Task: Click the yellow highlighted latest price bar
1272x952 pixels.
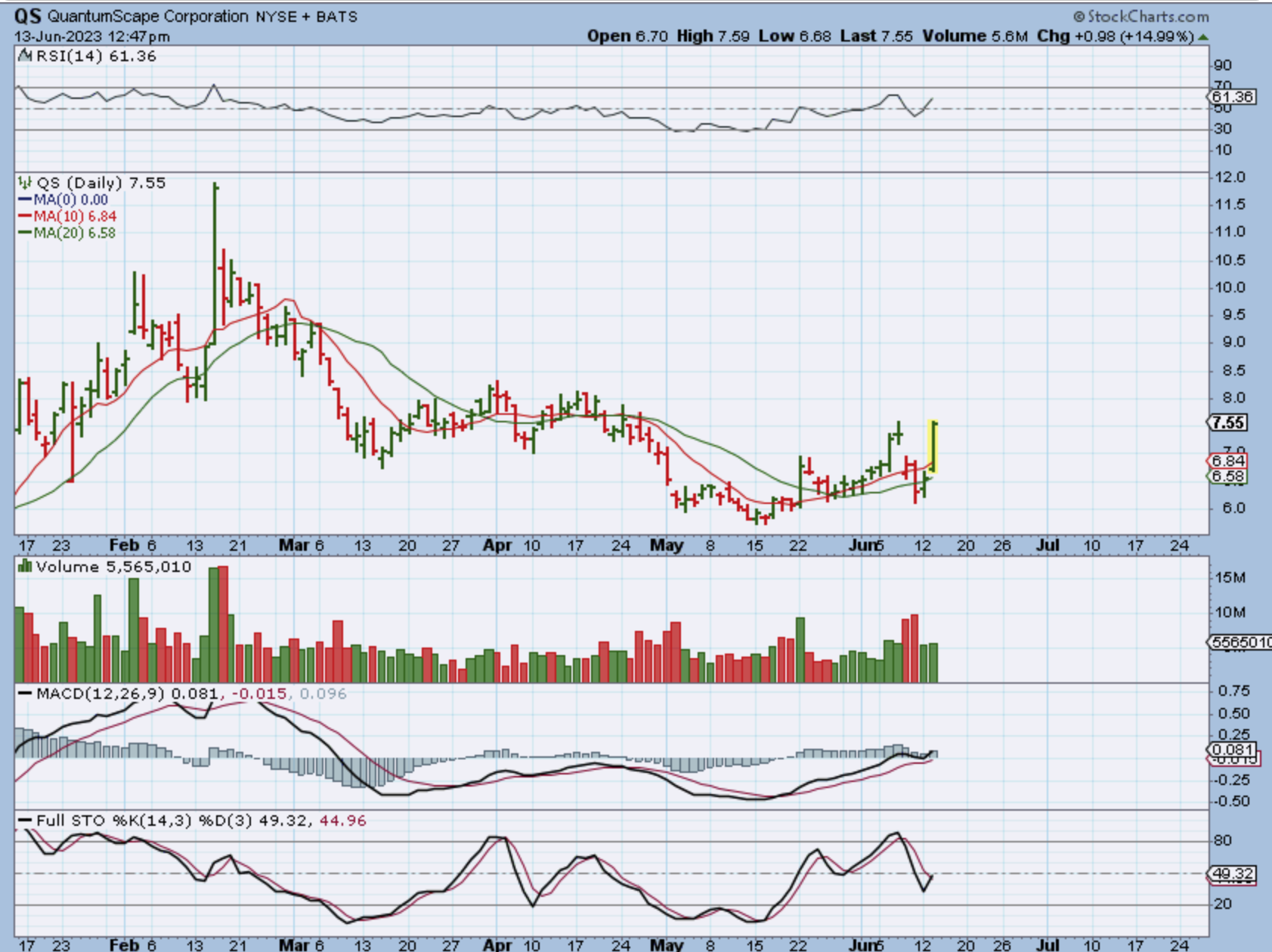Action: pyautogui.click(x=933, y=446)
